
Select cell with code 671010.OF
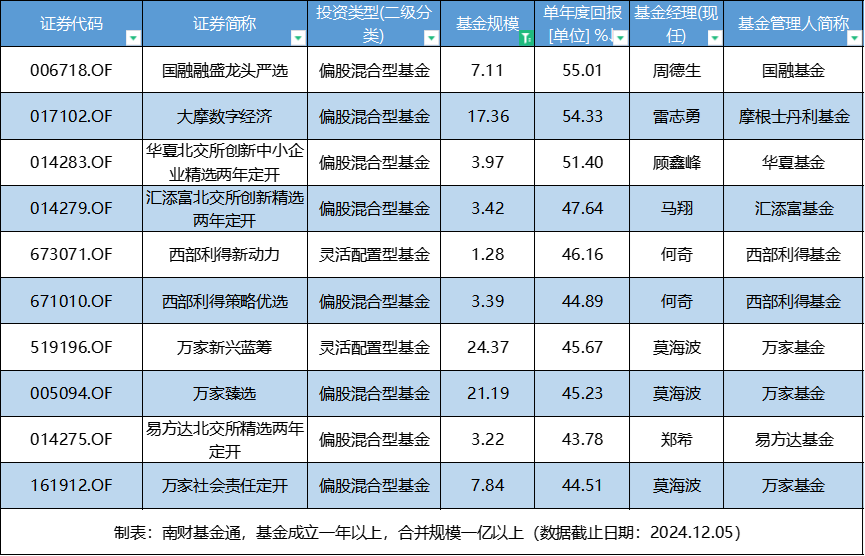click(71, 301)
